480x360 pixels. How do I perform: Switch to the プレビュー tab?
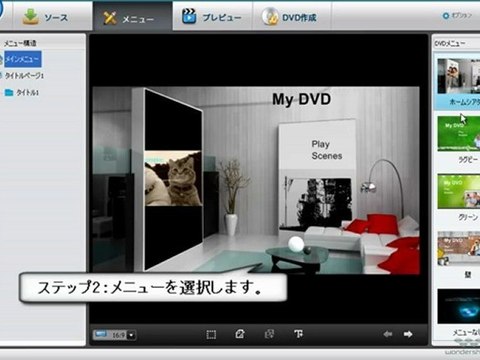click(212, 17)
